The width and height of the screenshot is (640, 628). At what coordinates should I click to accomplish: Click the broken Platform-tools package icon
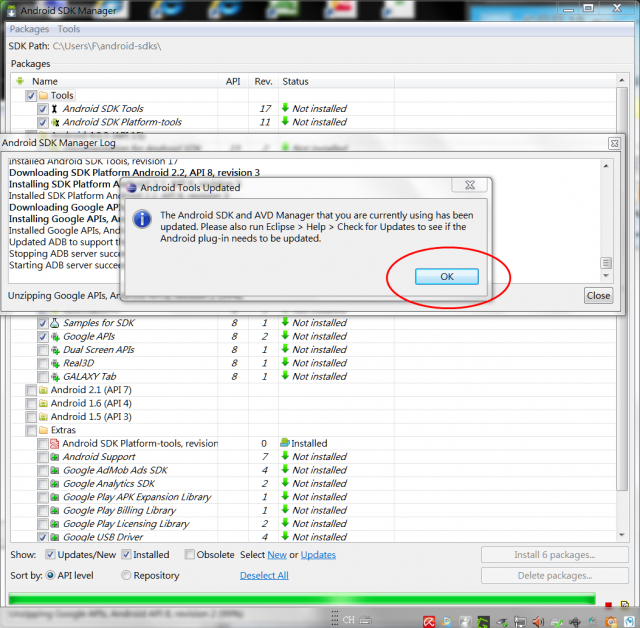click(x=54, y=444)
